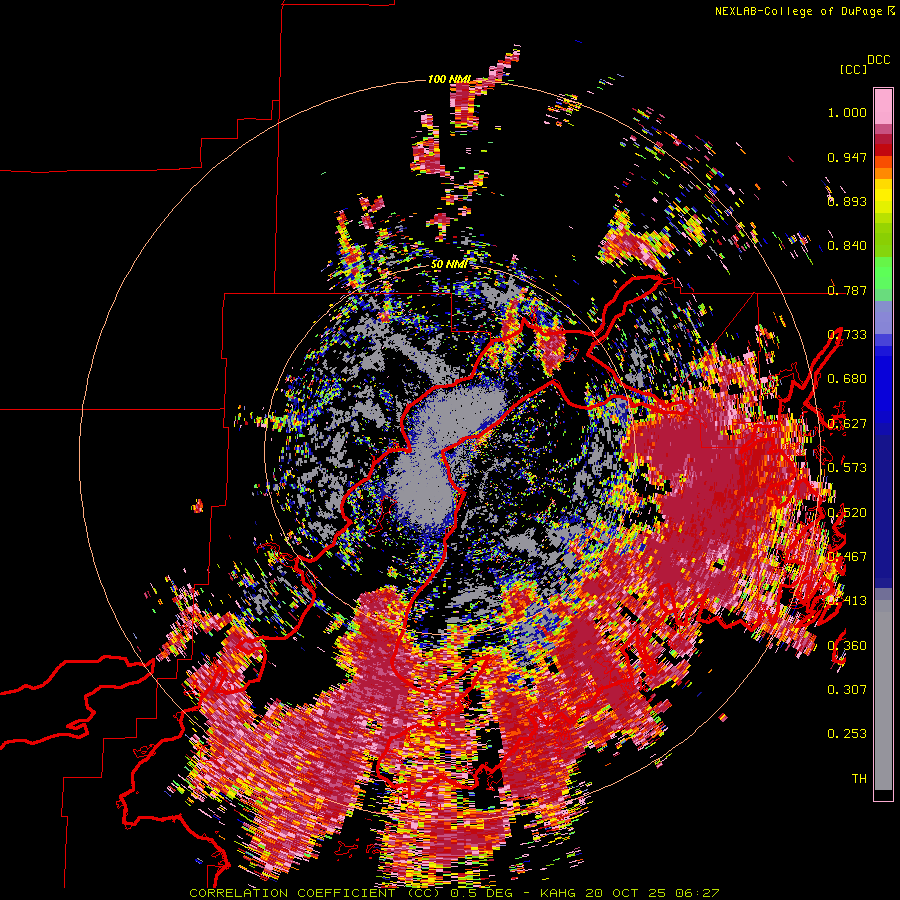900x900 pixels.
Task: Click the NEXLAB-College of DuPage label
Action: 798,11
